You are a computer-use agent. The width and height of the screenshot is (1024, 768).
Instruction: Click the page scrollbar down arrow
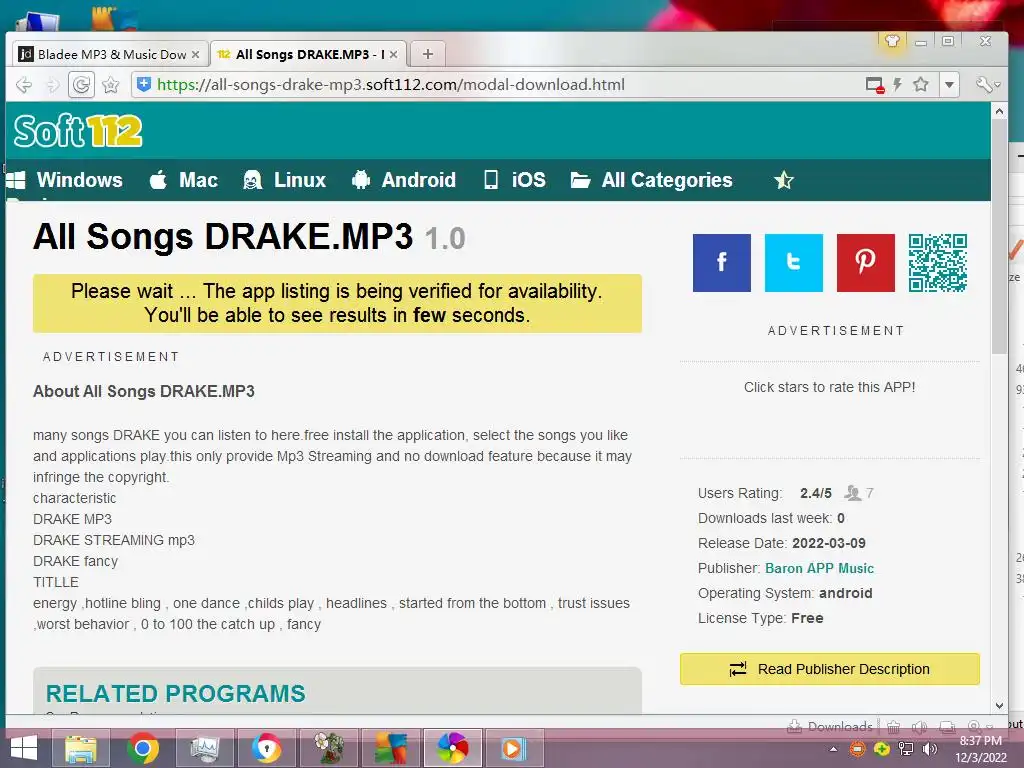pyautogui.click(x=999, y=705)
